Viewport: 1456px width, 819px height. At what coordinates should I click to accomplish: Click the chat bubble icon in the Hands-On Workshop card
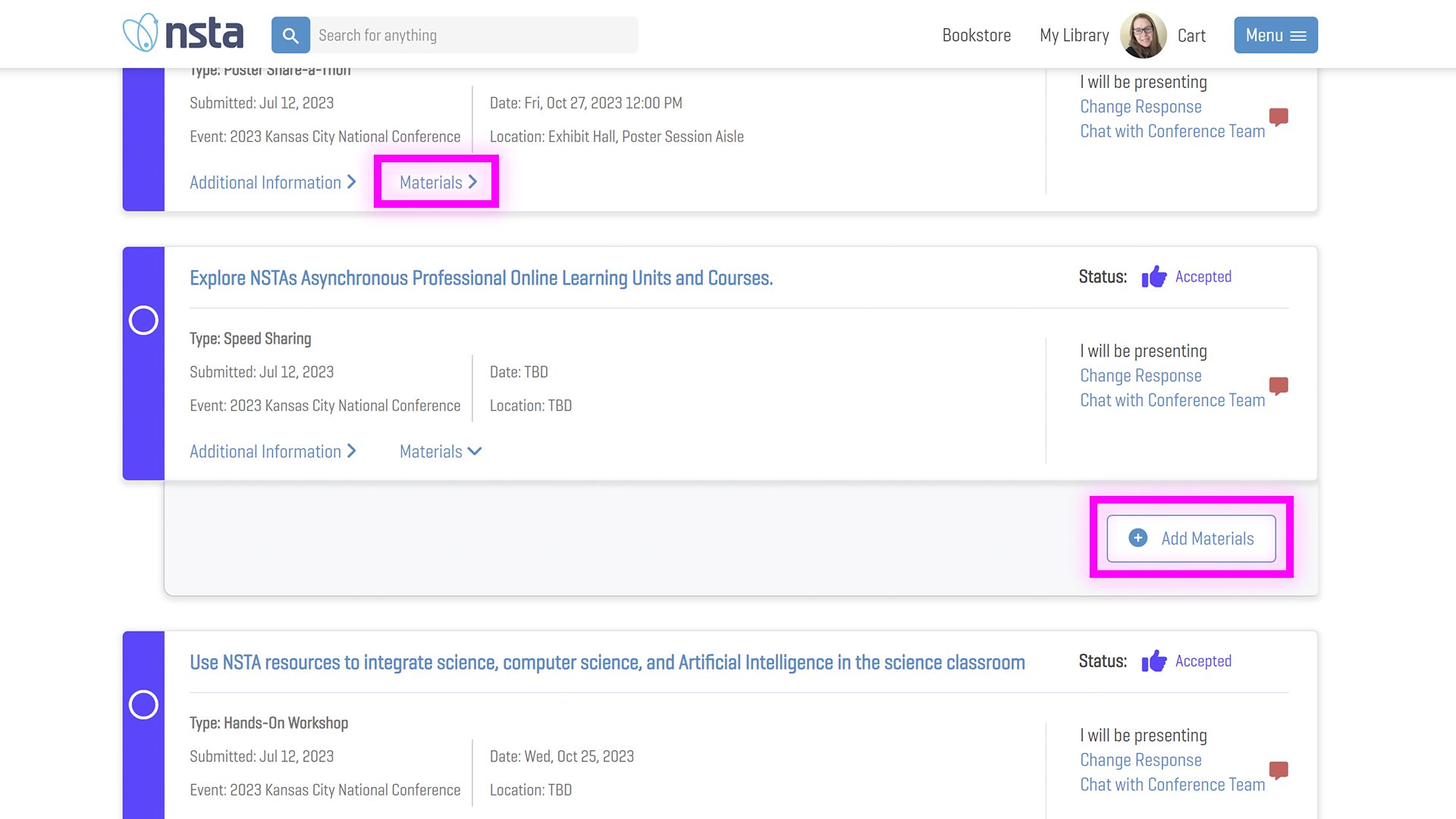(1279, 770)
